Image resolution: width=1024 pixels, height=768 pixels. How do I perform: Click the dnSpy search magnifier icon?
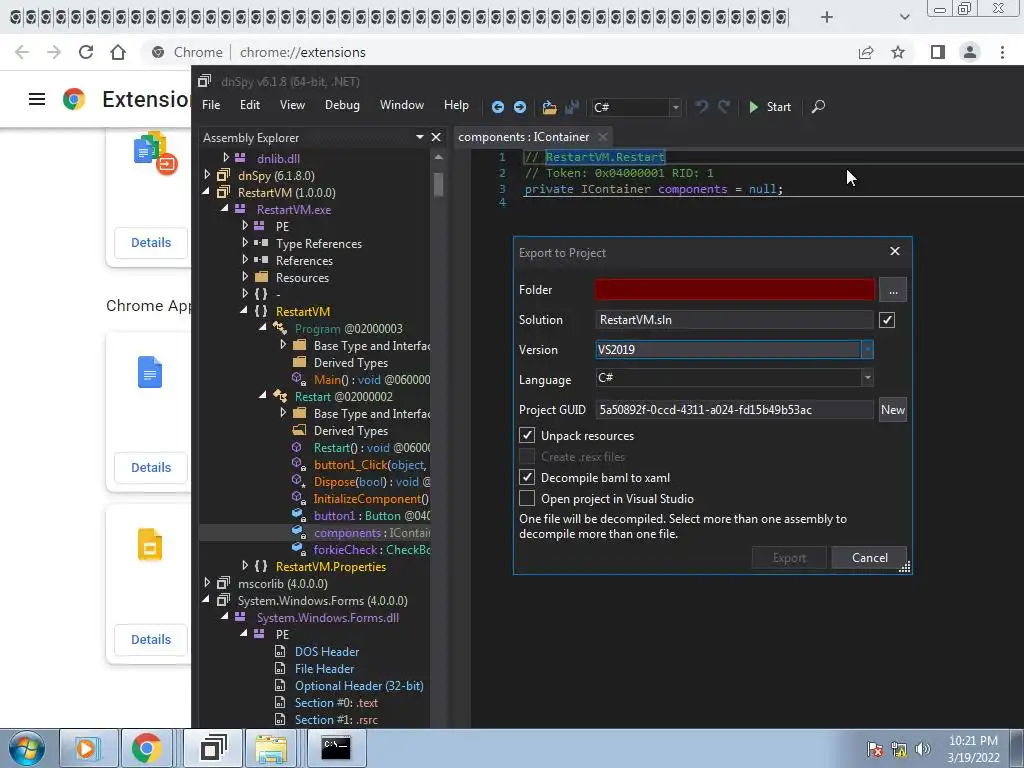(x=818, y=106)
